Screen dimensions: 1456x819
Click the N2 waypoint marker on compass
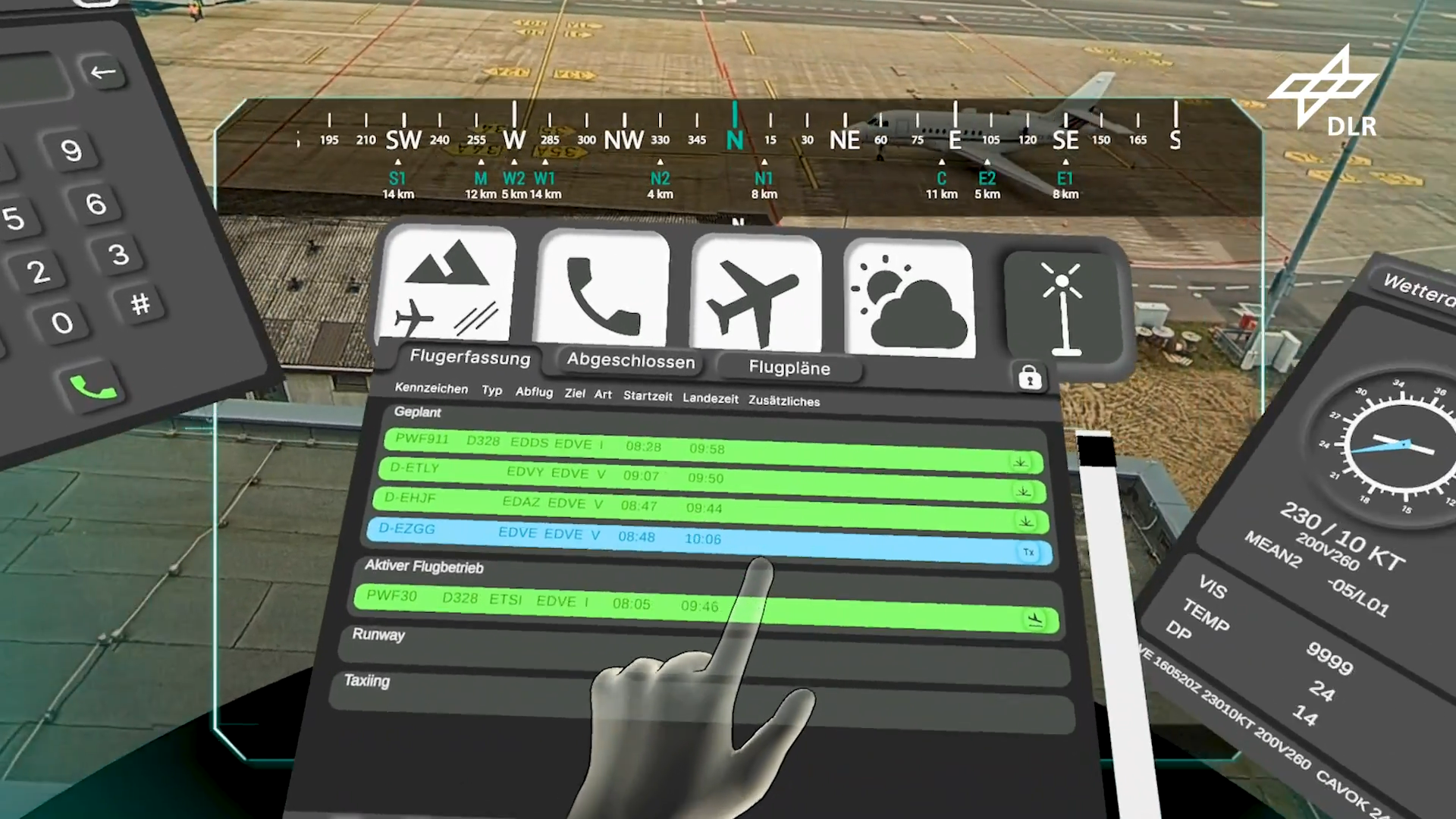click(x=660, y=179)
